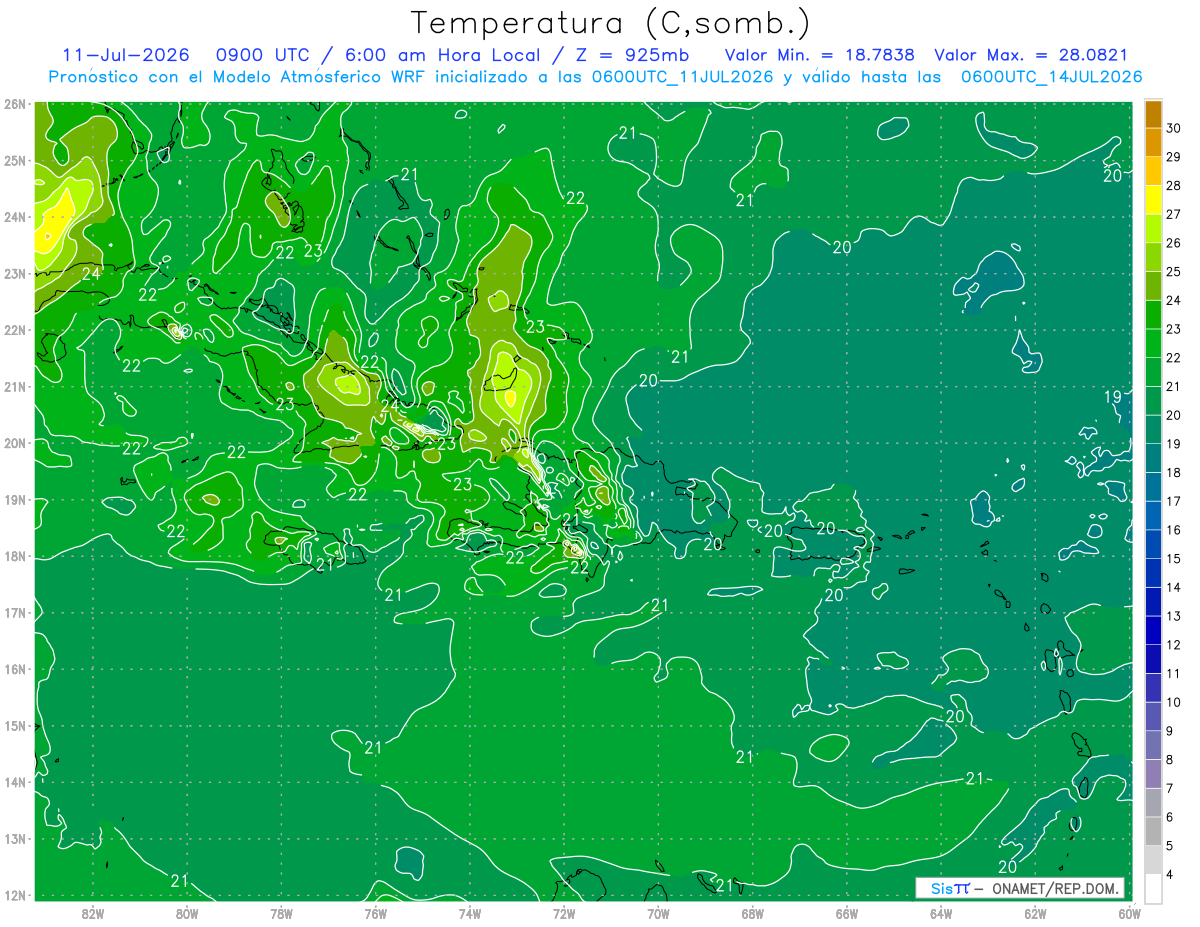Click '0600UTC_14JUL2026' valid-until time text
Screen dimensions: 1200x927
[1052, 76]
